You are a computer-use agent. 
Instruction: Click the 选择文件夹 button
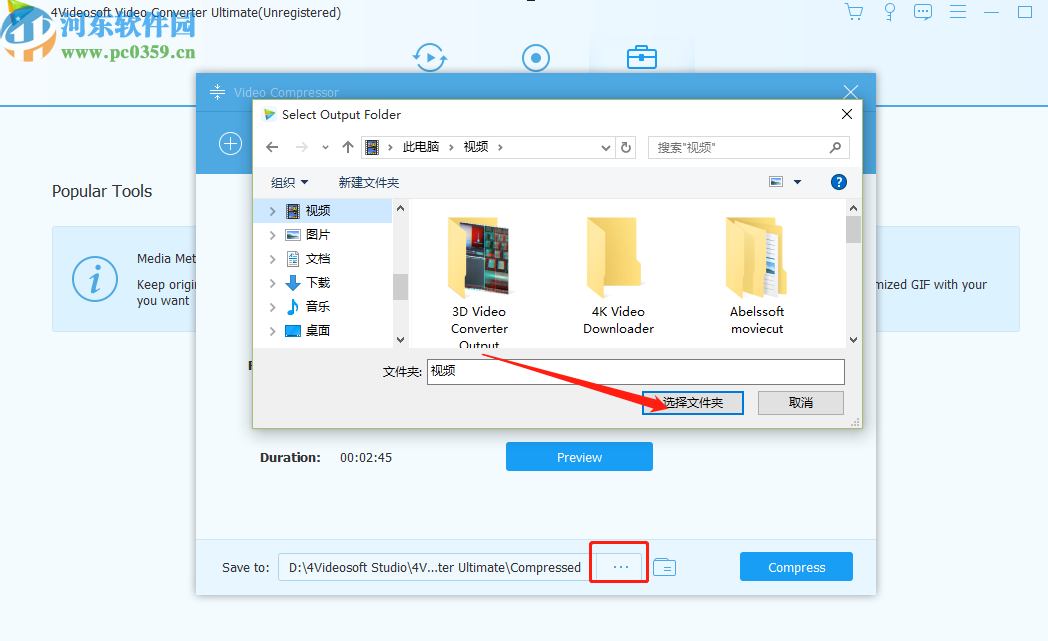coord(692,403)
